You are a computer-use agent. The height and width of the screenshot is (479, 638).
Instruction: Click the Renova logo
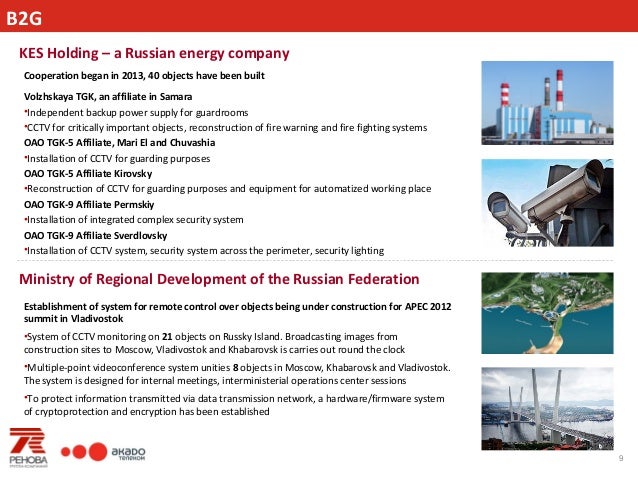click(28, 447)
